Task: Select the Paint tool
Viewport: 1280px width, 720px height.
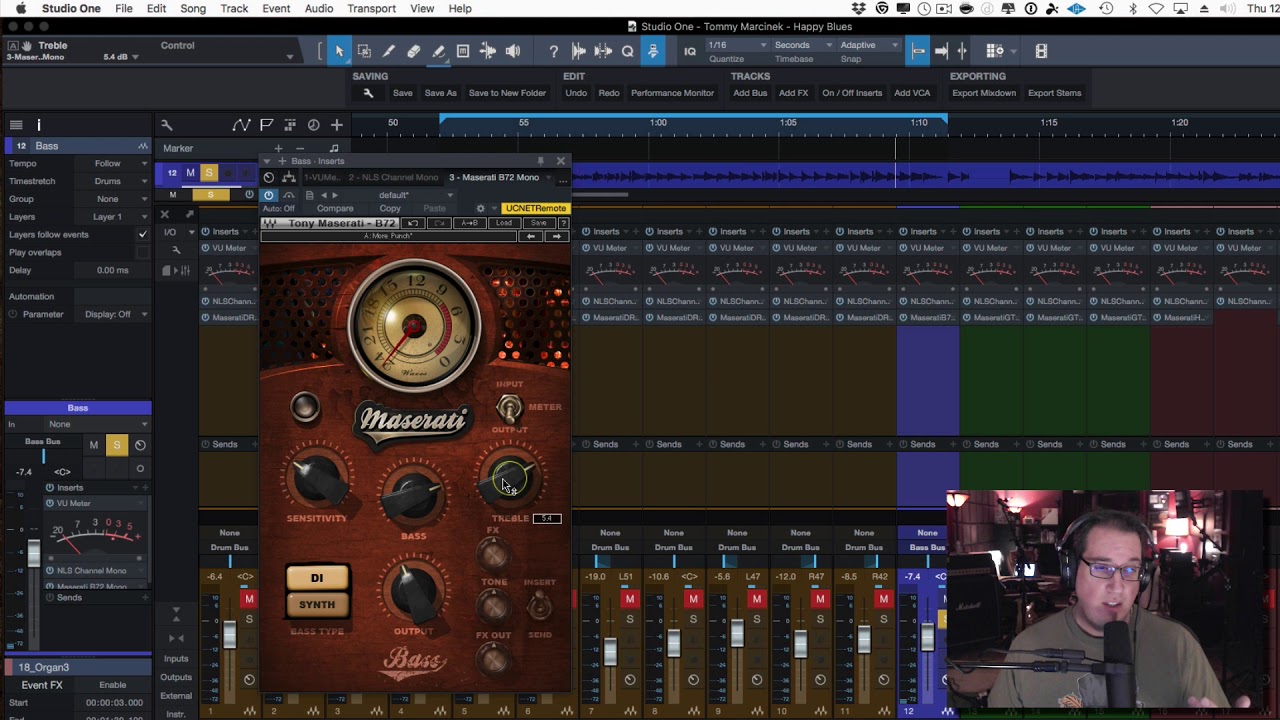Action: [x=438, y=51]
